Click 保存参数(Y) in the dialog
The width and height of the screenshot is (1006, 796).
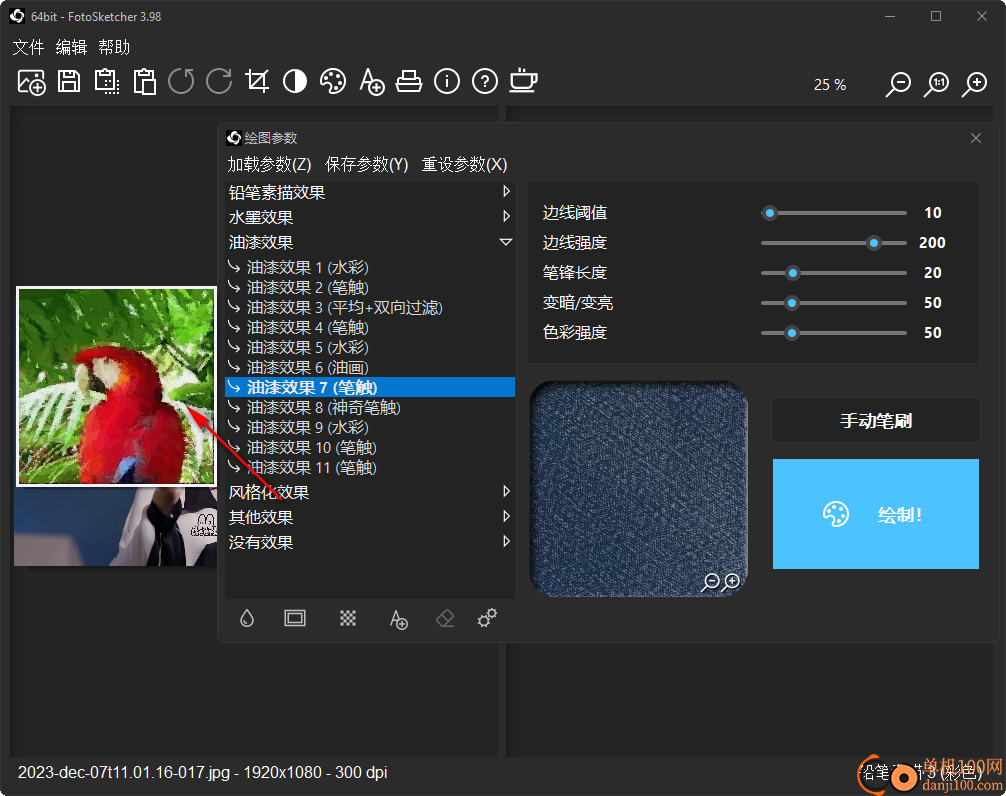point(366,164)
